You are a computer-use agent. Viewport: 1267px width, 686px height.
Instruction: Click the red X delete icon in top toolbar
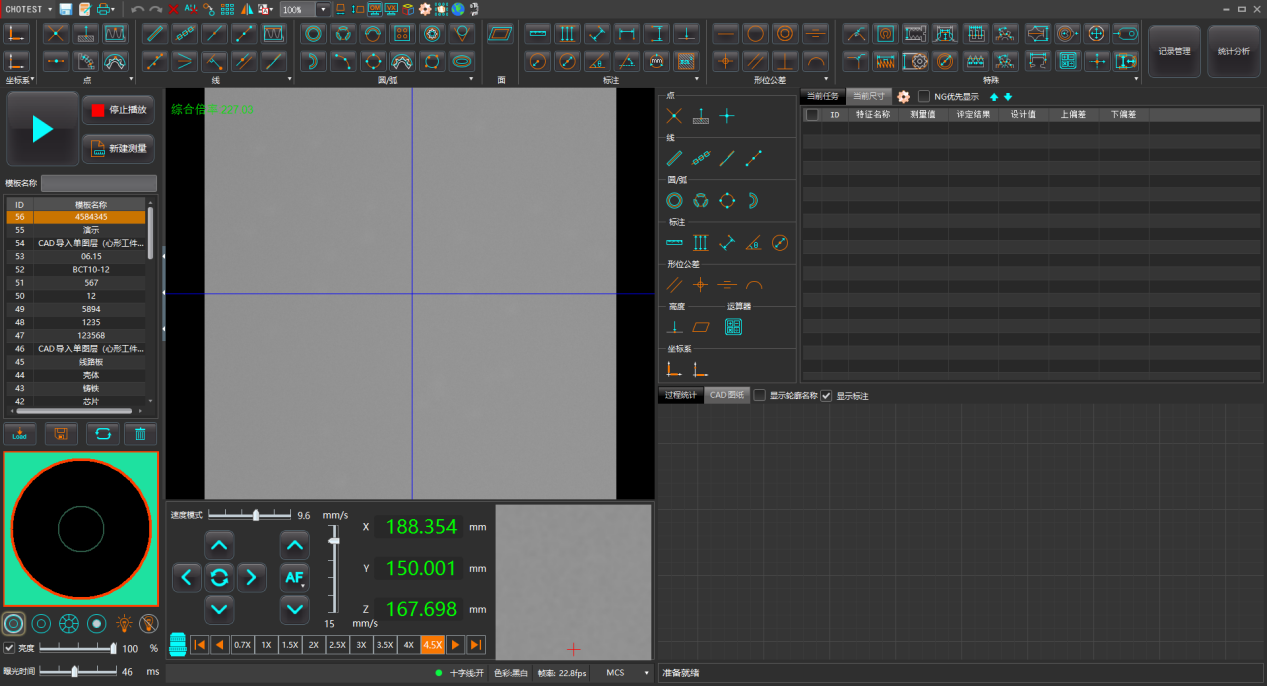coord(174,9)
